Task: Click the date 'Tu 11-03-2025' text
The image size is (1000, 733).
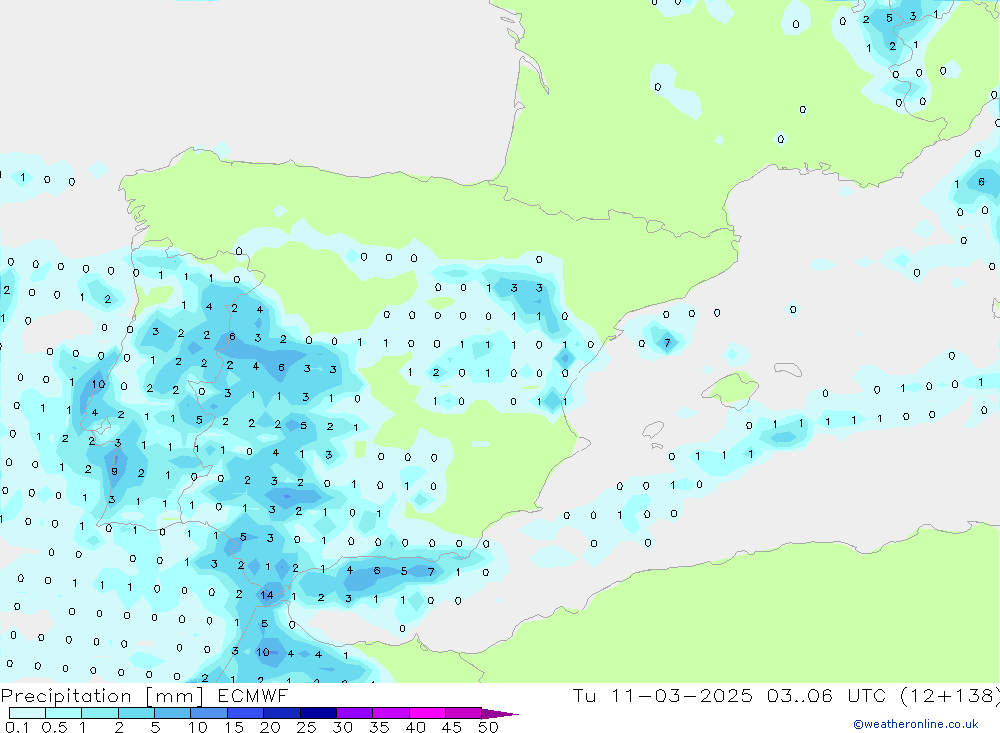Action: click(x=662, y=695)
